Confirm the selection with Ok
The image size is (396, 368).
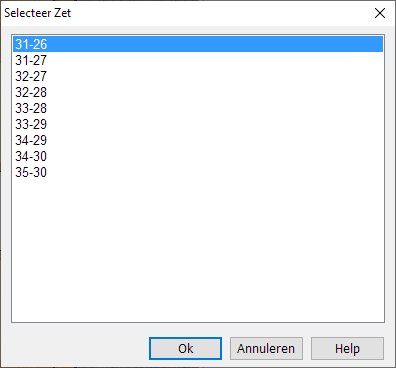click(x=185, y=349)
